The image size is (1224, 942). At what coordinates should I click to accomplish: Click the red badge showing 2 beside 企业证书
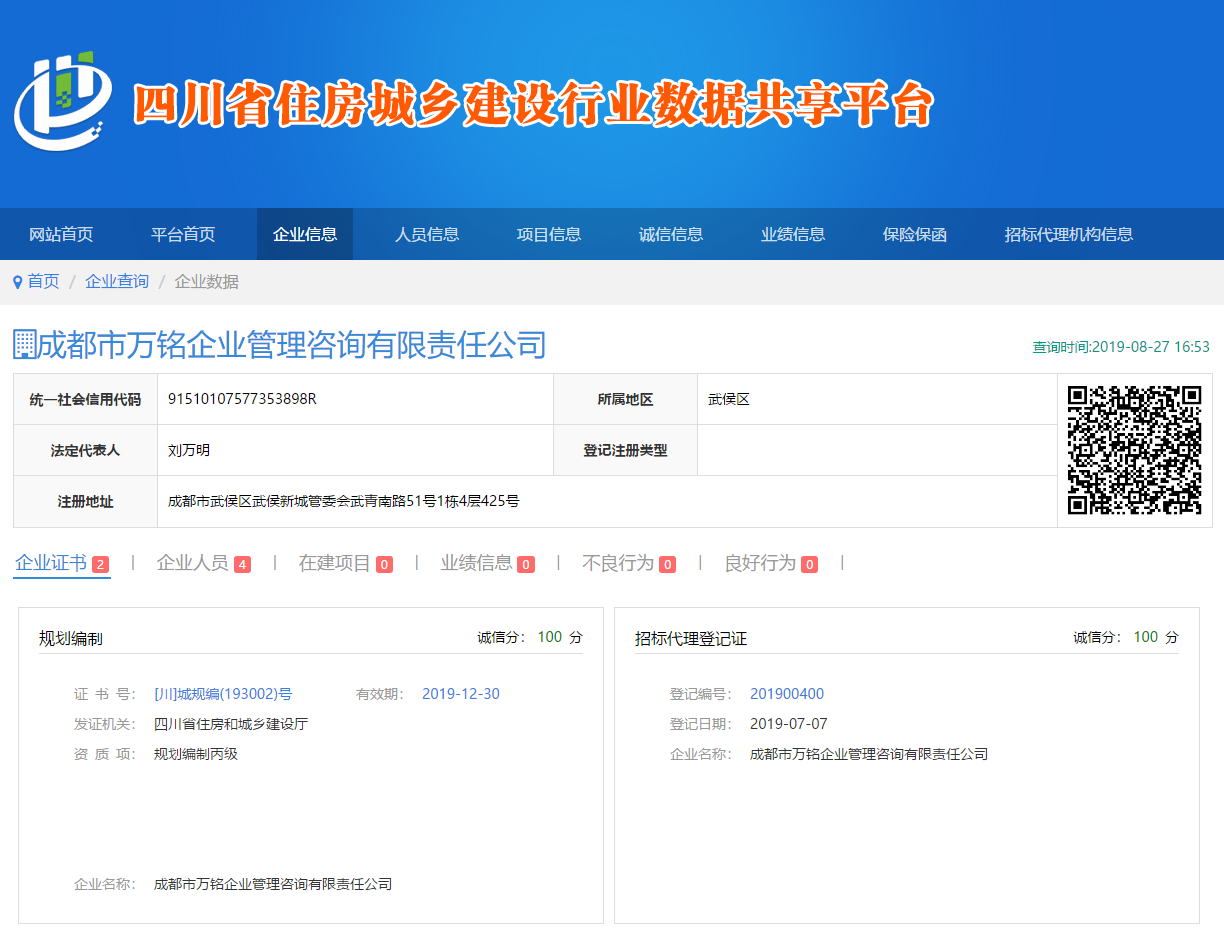(102, 564)
